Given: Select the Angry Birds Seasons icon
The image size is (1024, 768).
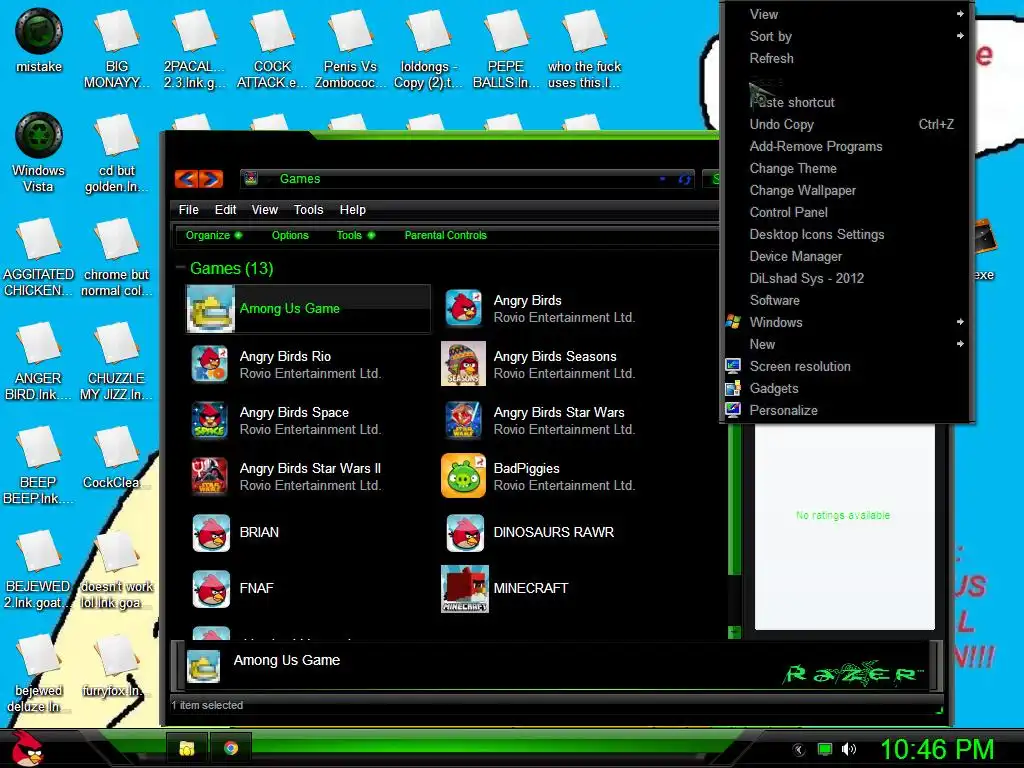Looking at the screenshot, I should click(x=463, y=364).
